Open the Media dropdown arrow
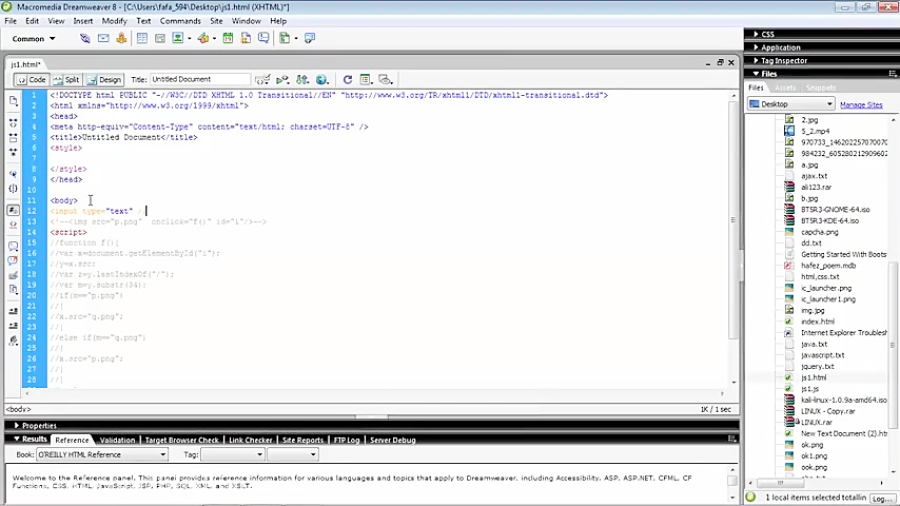Image resolution: width=900 pixels, height=506 pixels. coord(214,38)
